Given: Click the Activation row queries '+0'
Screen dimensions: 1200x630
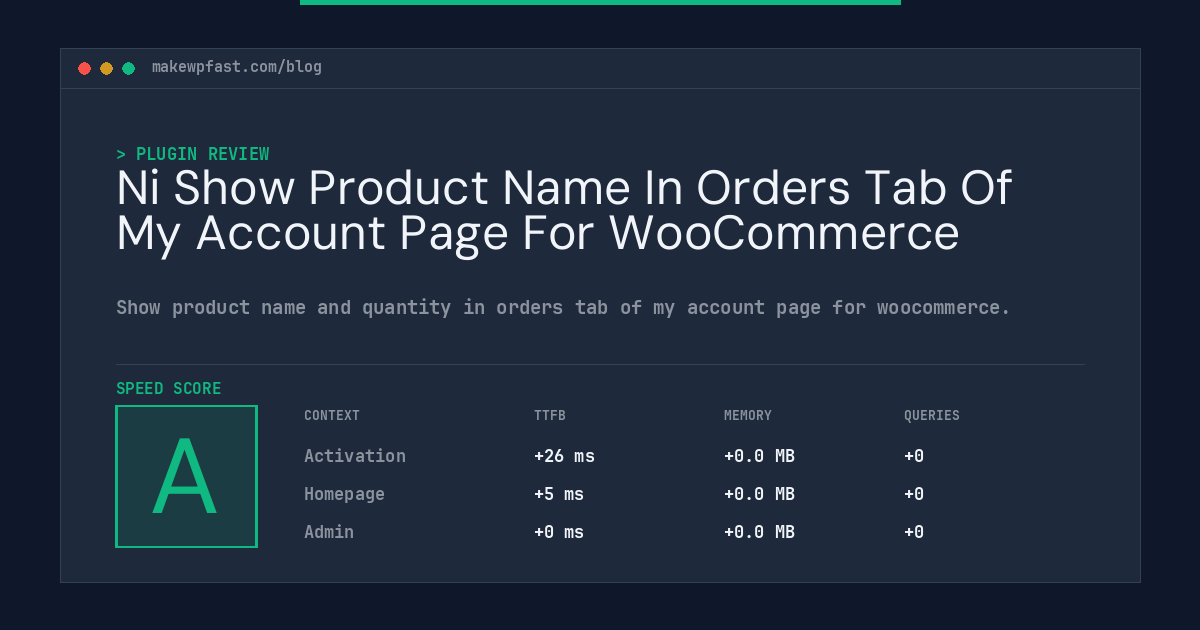Looking at the screenshot, I should (914, 456).
